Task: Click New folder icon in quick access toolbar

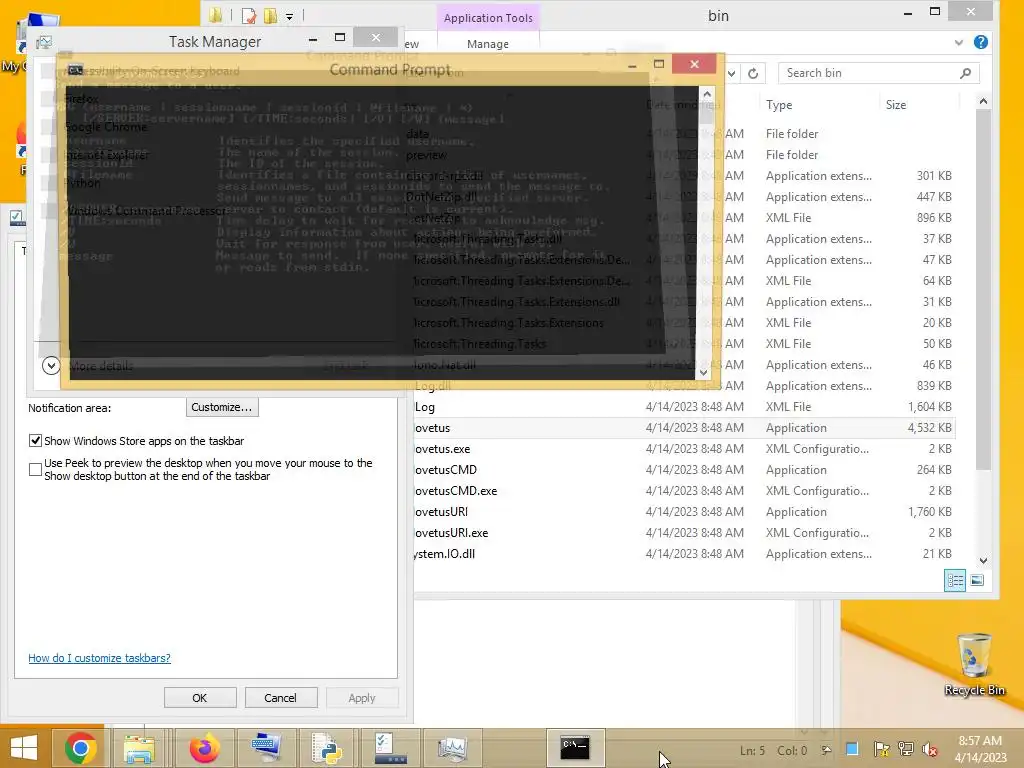Action: [270, 16]
